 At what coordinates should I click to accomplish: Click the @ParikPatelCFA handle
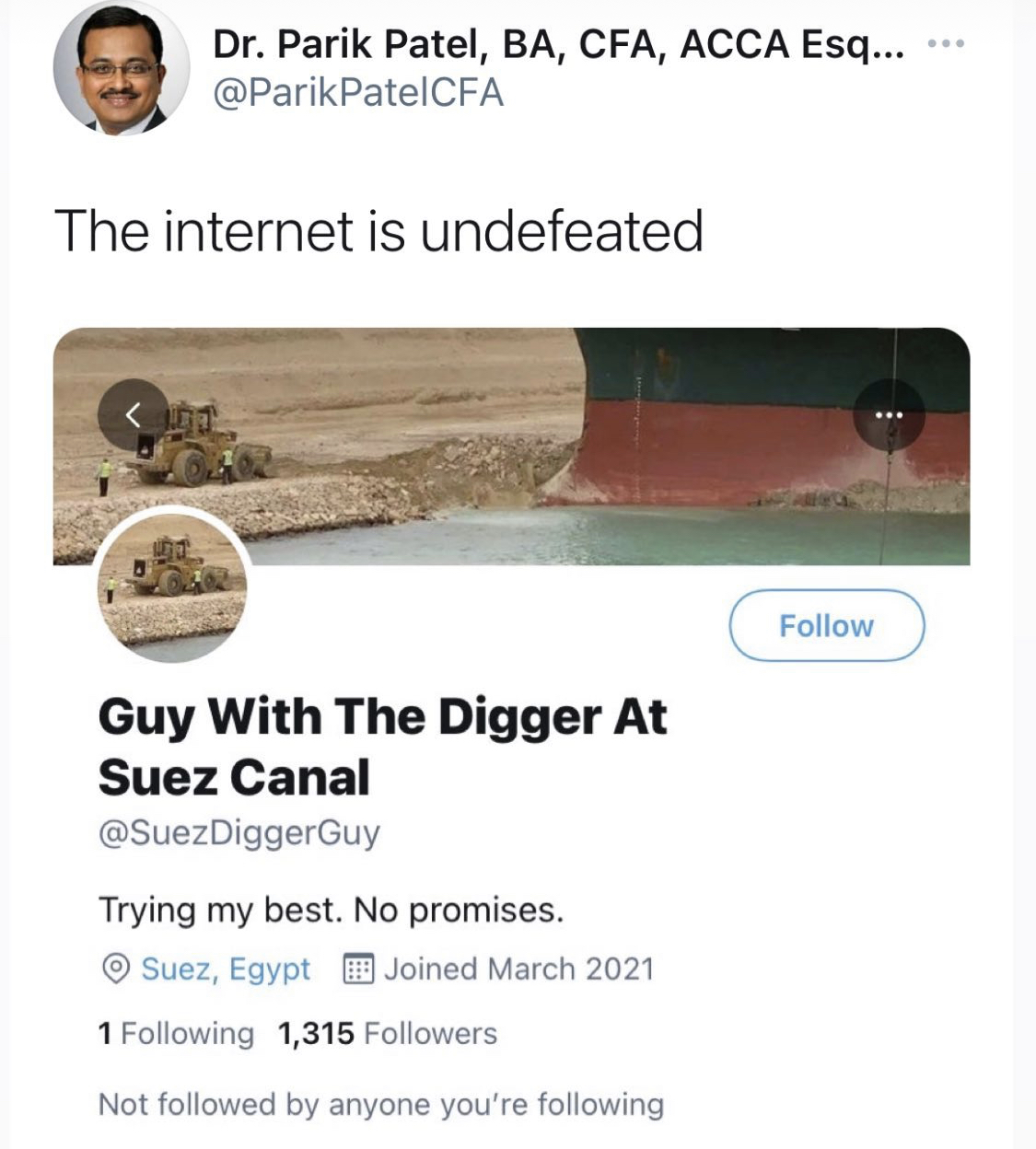[358, 93]
